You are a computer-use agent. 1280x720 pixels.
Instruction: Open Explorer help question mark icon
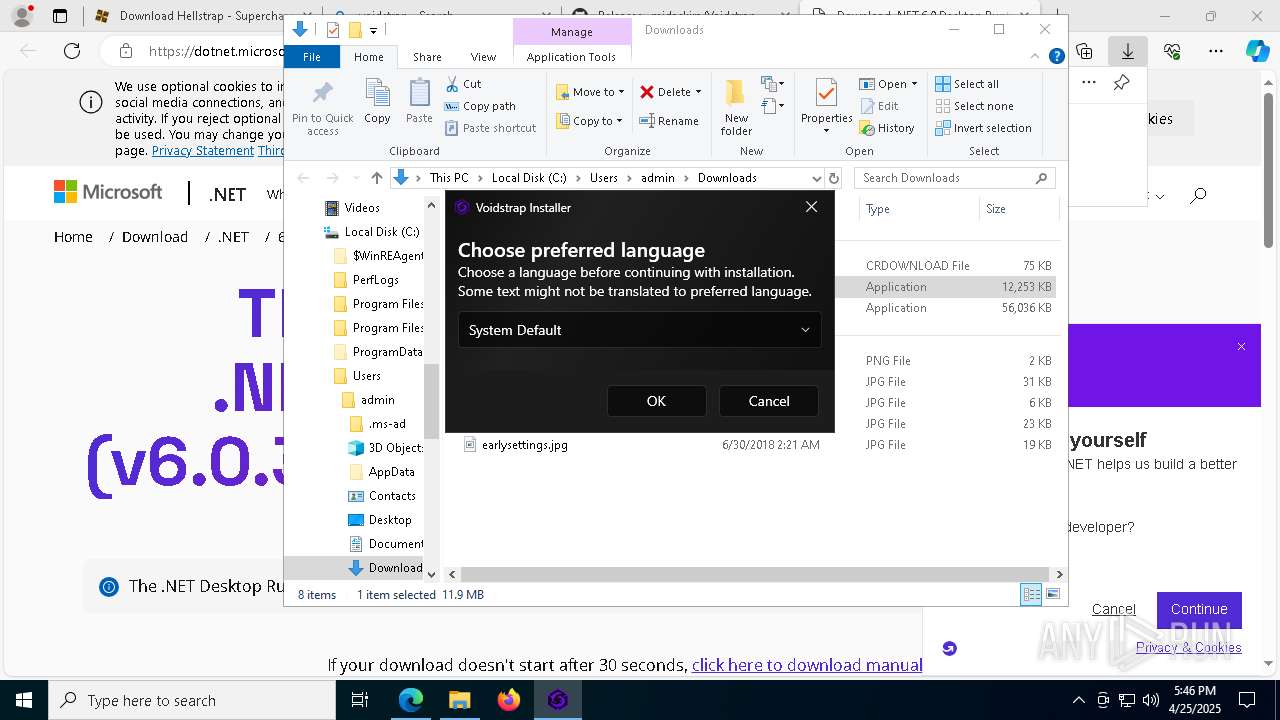point(1056,56)
